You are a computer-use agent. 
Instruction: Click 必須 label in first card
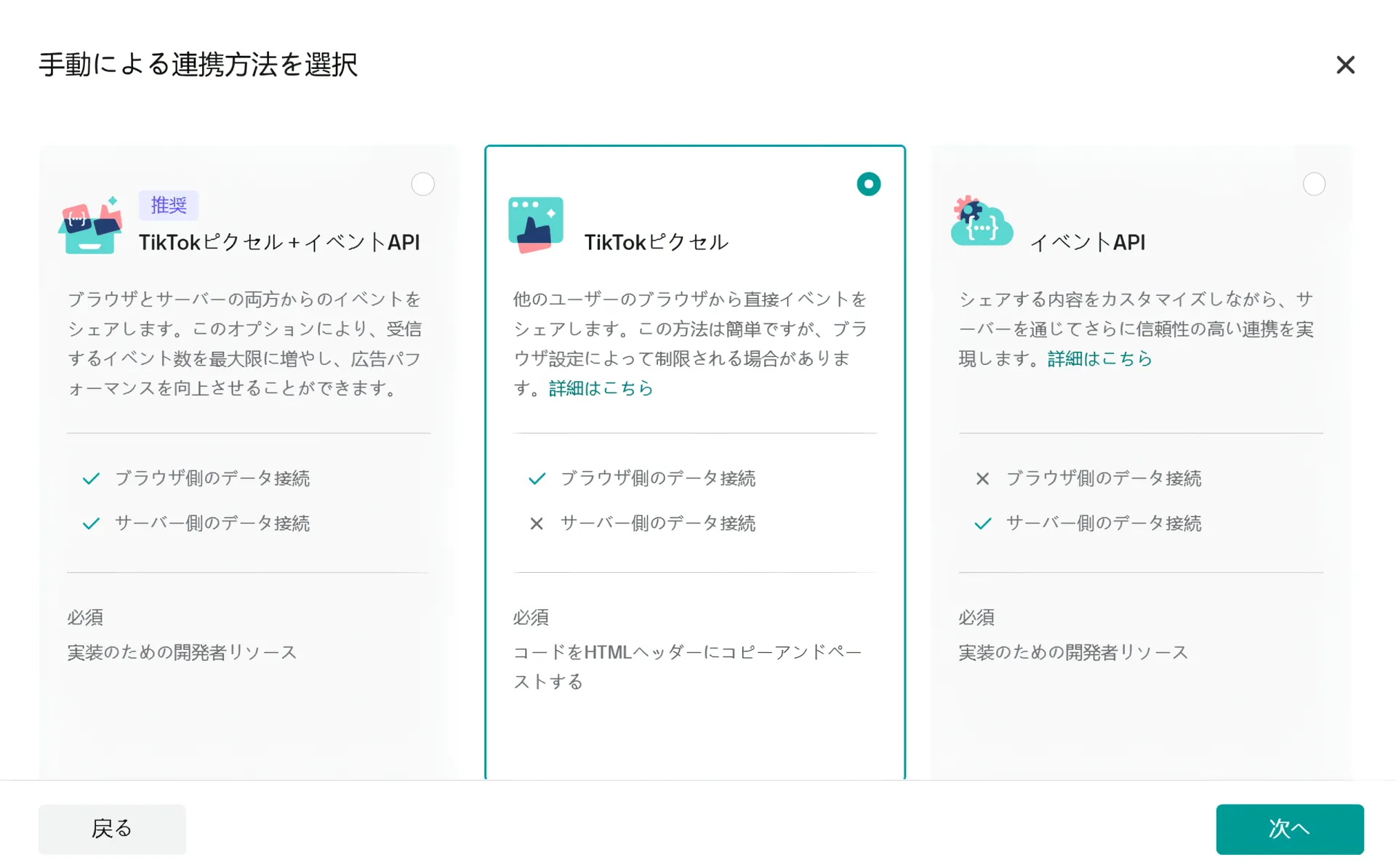tap(85, 618)
